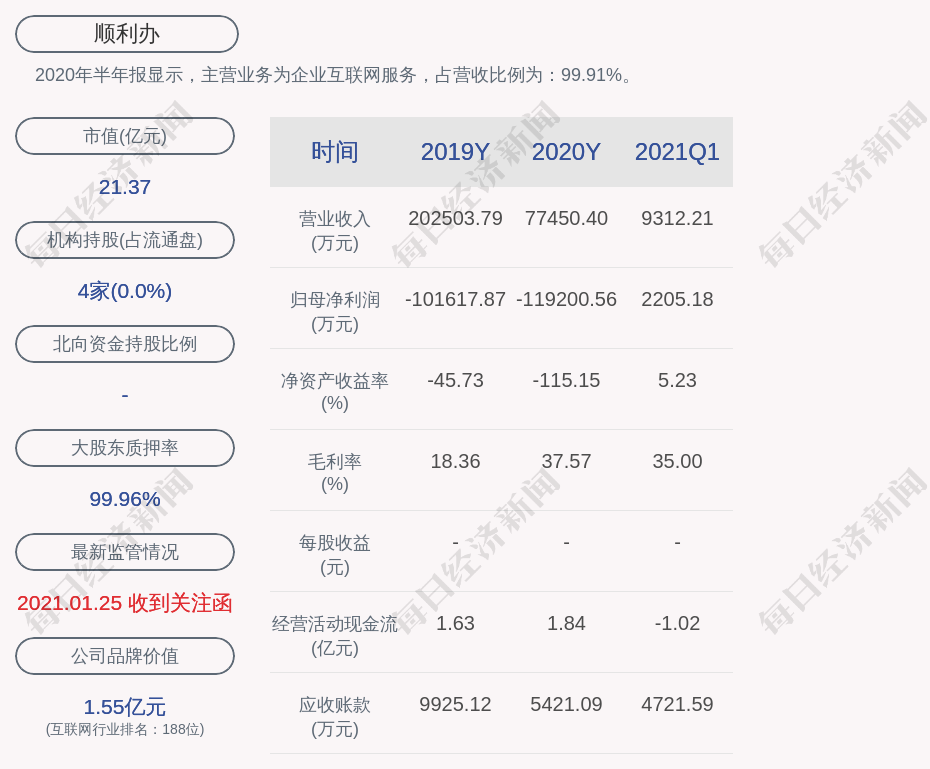Select the 2021Q1 column header
Viewport: 930px width, 769px height.
(x=677, y=152)
